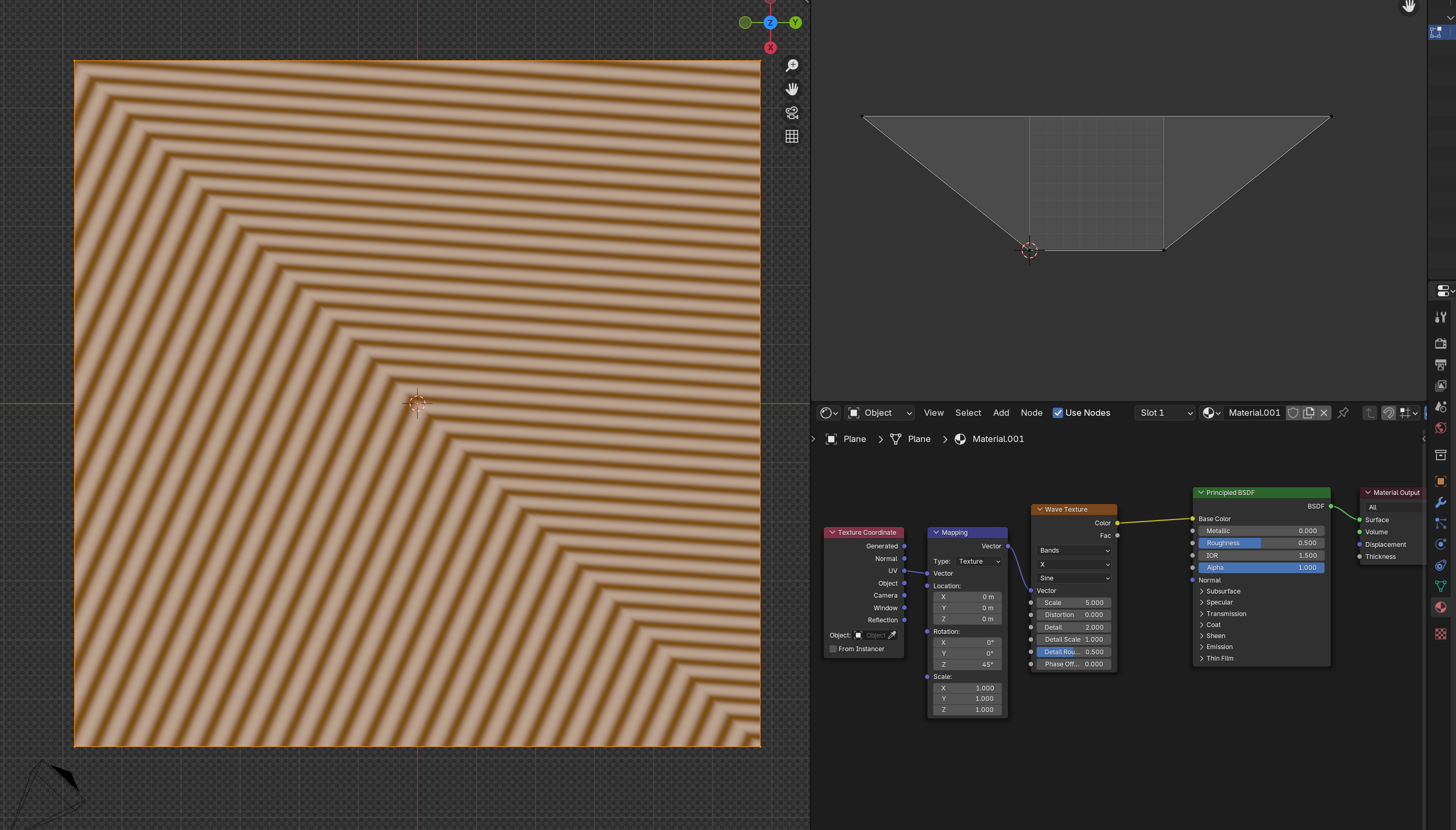Duplicate material with new-copy icon
The height and width of the screenshot is (830, 1456).
tap(1309, 413)
